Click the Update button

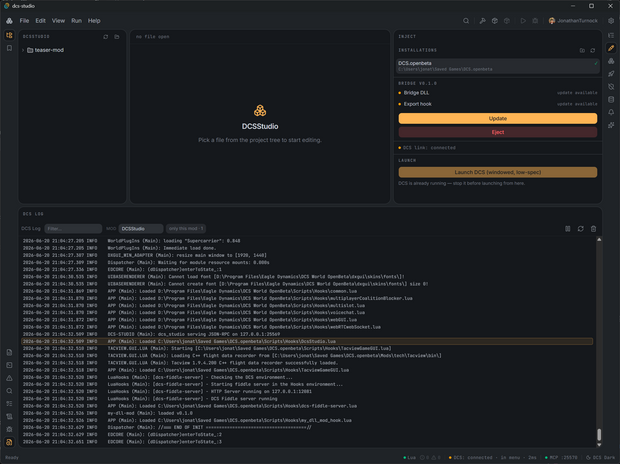pyautogui.click(x=498, y=118)
